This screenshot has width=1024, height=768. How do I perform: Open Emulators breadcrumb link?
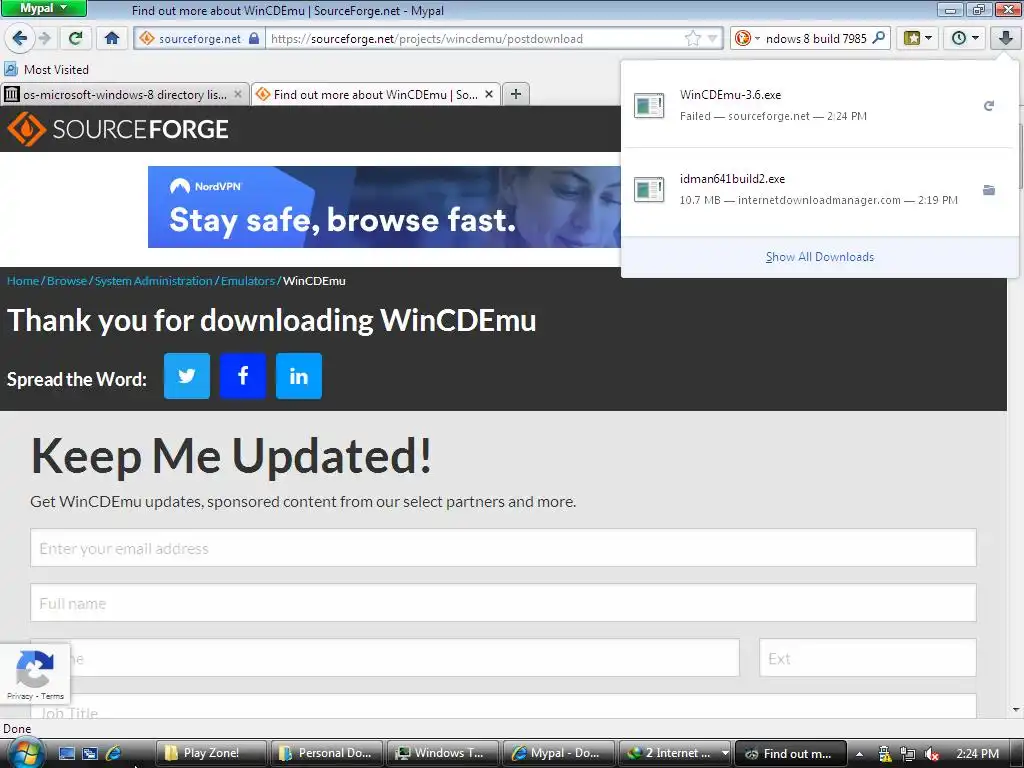[x=248, y=281]
